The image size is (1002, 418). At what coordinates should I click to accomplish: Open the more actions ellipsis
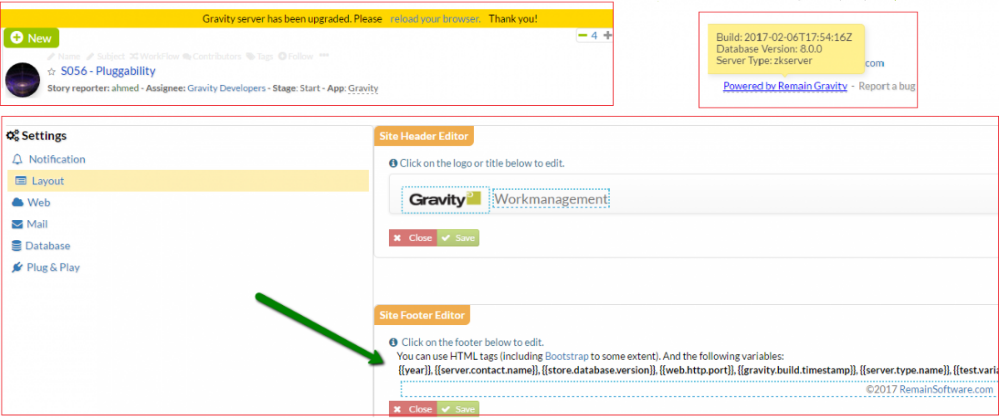[324, 56]
